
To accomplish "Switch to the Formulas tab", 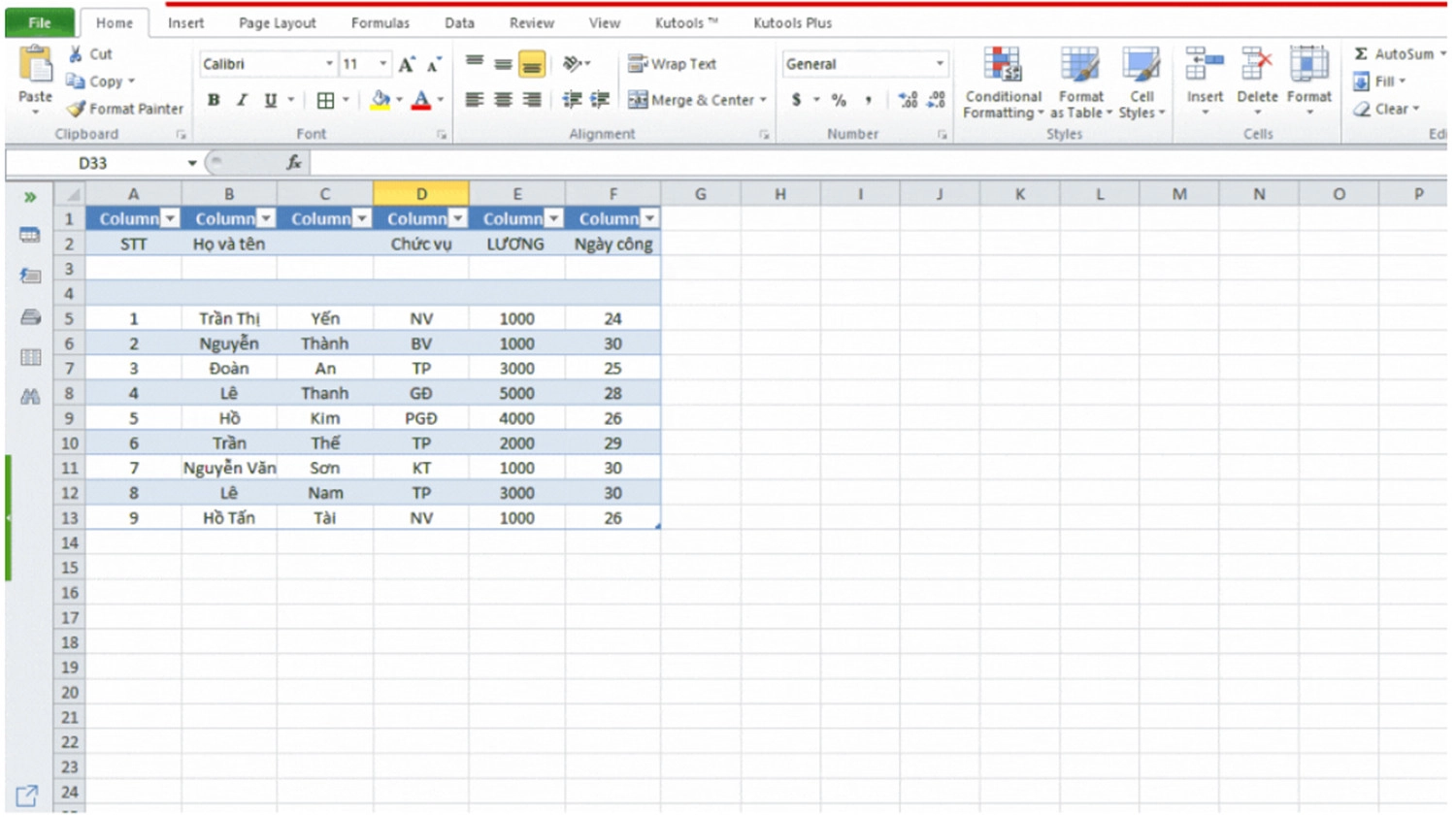I will (381, 22).
